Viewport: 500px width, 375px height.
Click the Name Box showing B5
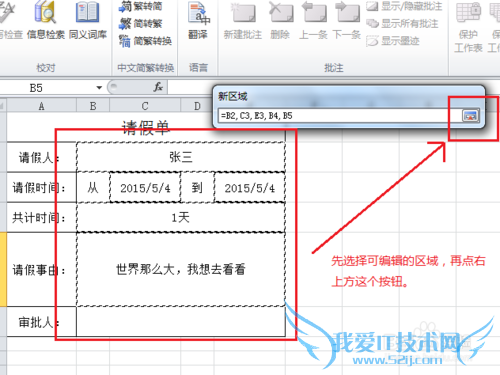(47, 88)
